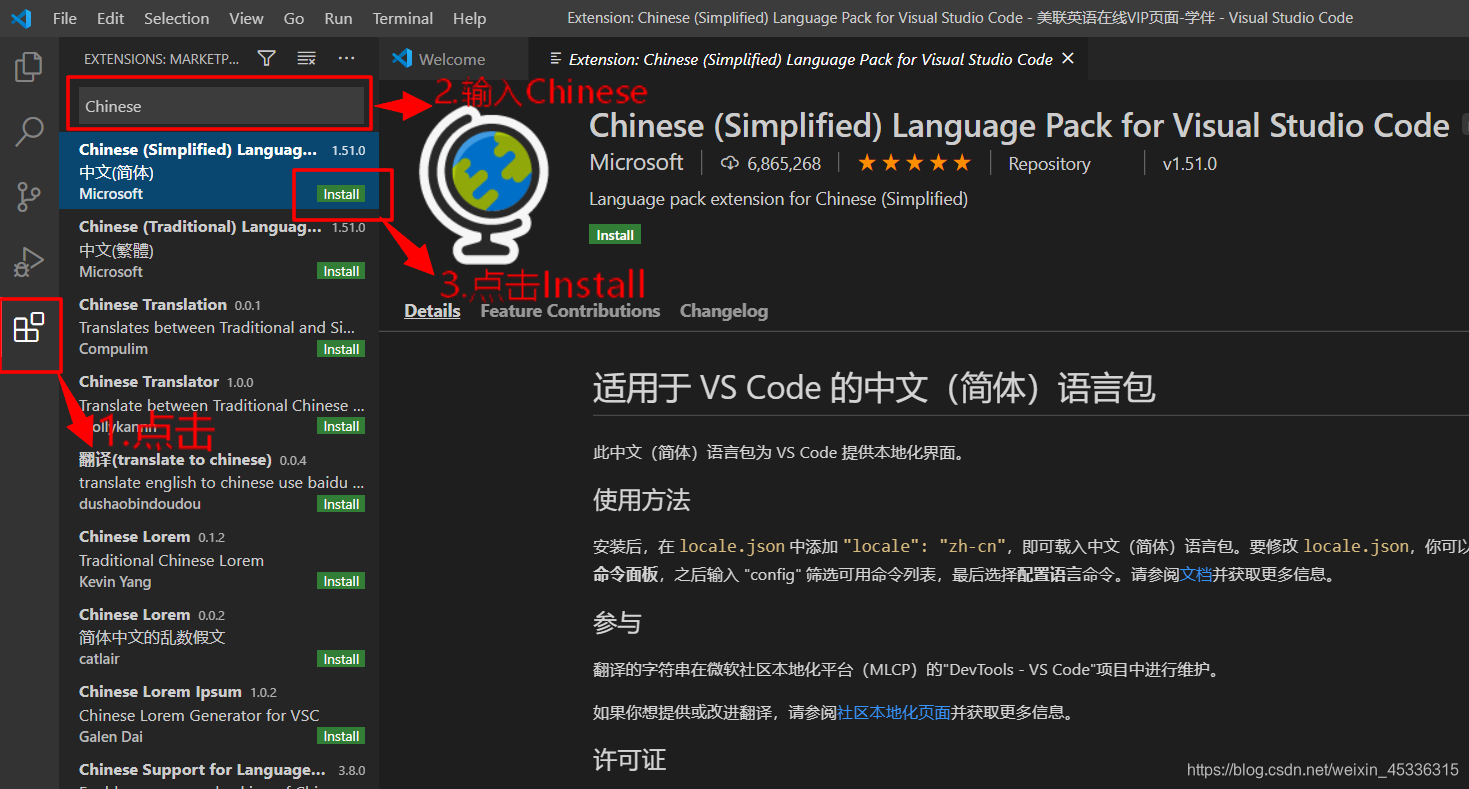Select 翻译(translate to chinese) extension item

[x=219, y=482]
